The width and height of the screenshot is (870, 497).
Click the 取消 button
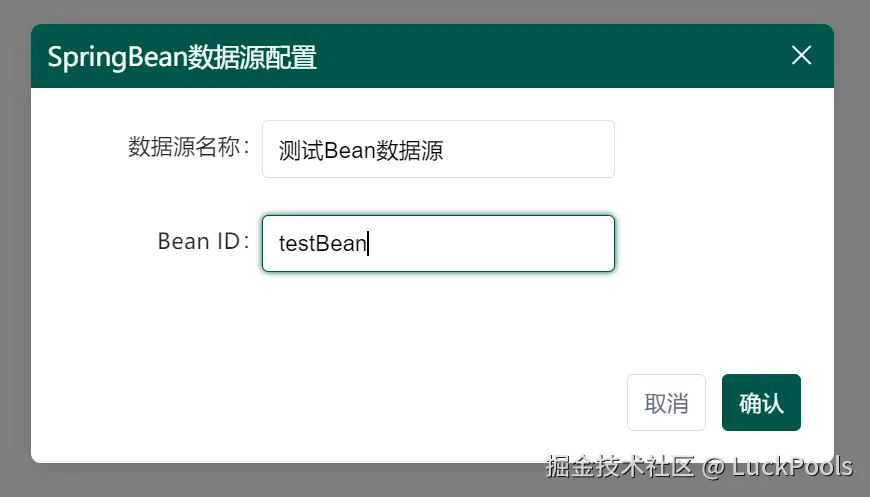click(x=666, y=403)
